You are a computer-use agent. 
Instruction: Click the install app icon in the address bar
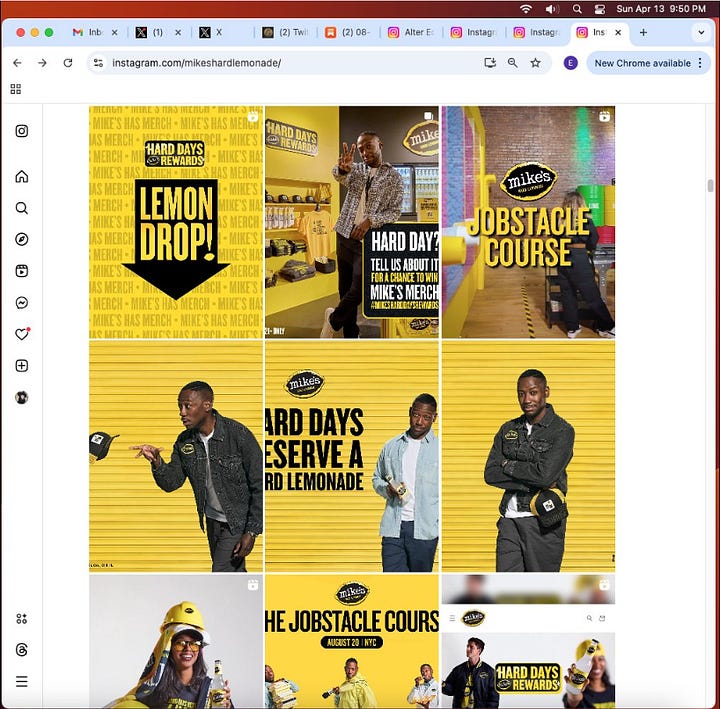coord(490,63)
